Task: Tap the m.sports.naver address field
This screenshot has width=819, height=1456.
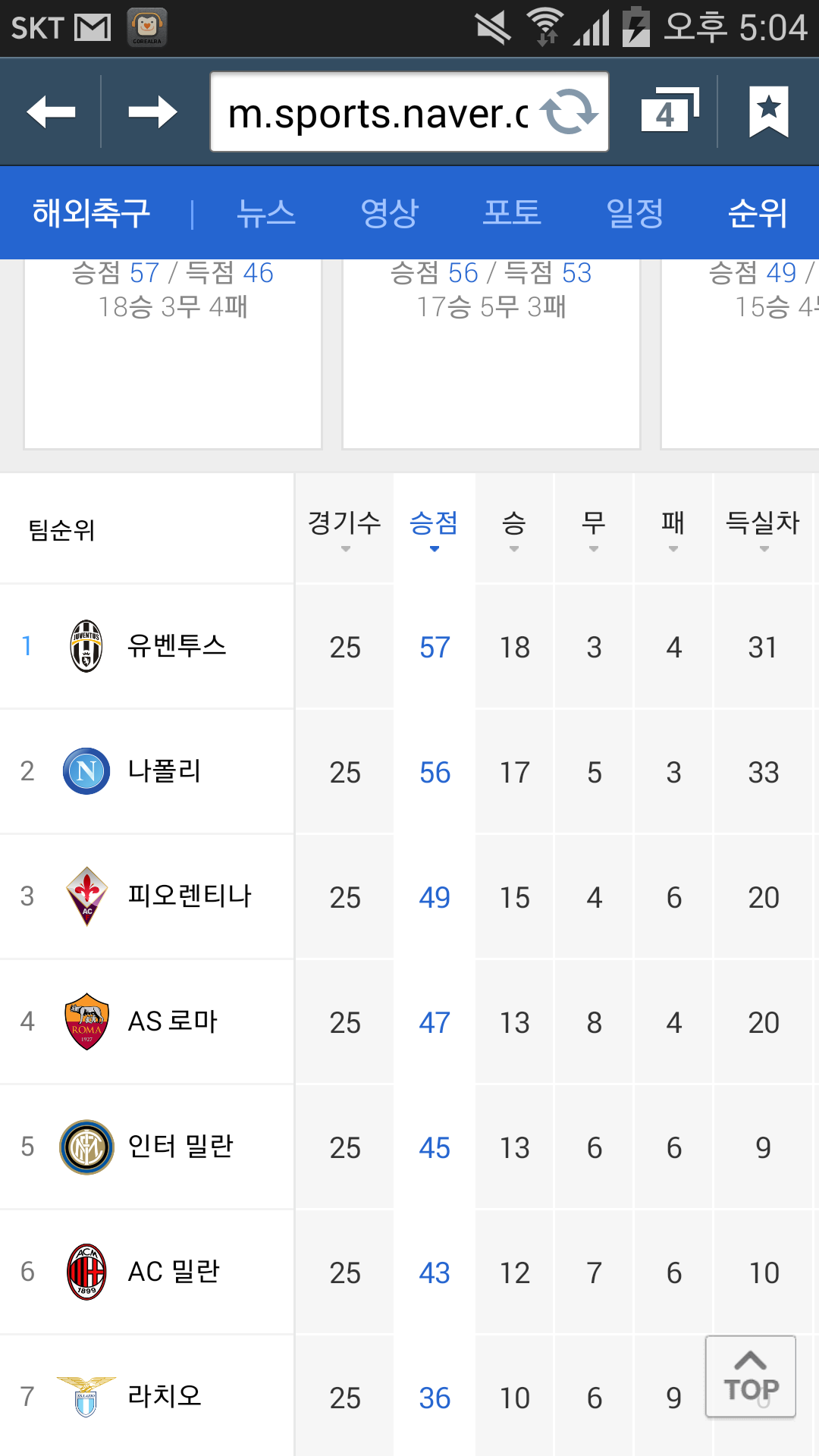Action: coord(378,112)
